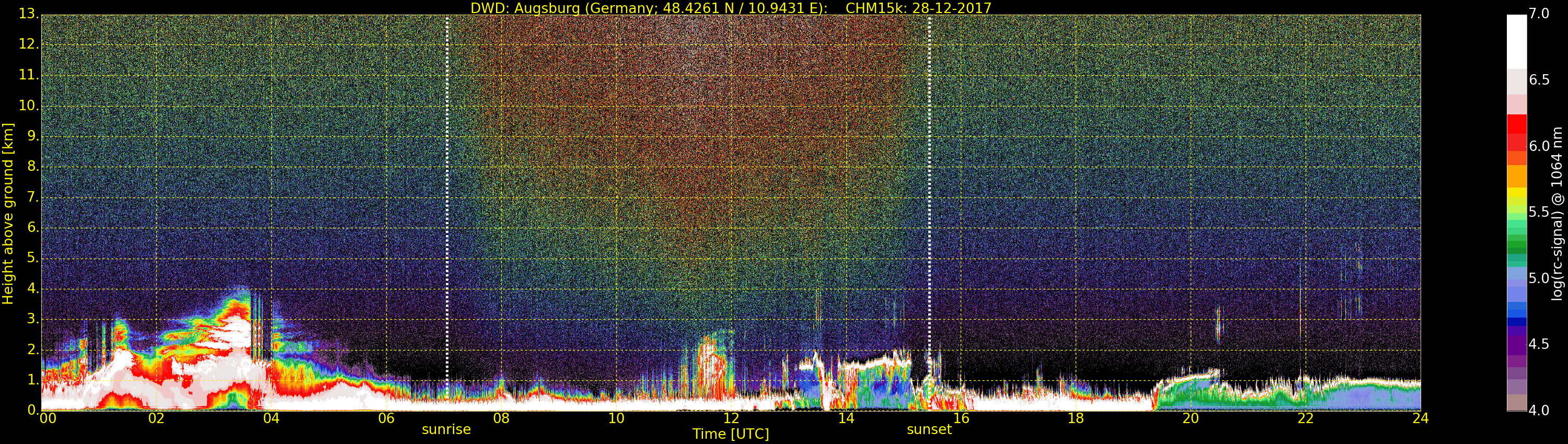Click the x-axis tick label '04'
This screenshot has width=1568, height=444.
coord(271,418)
